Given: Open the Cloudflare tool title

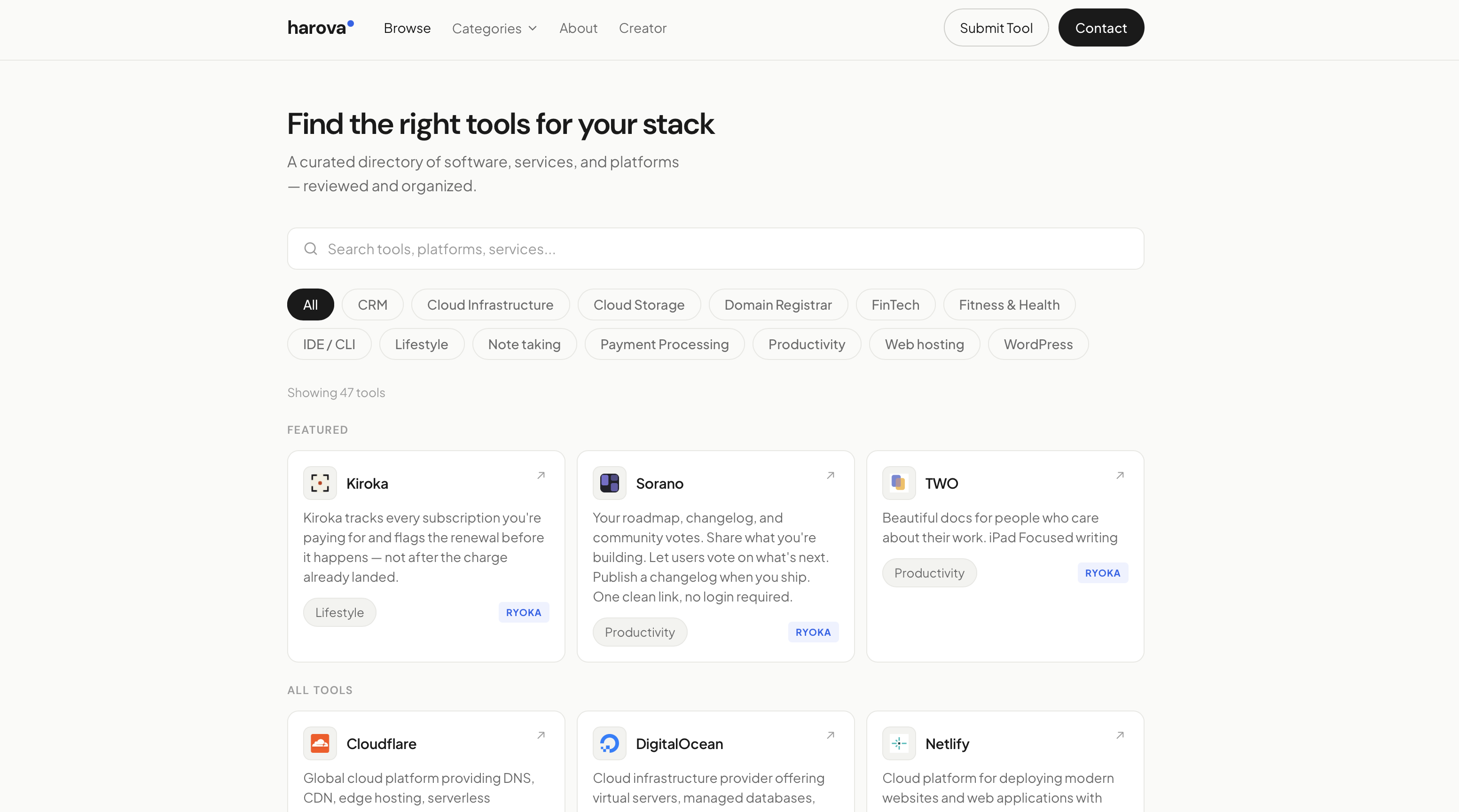Looking at the screenshot, I should (x=381, y=744).
